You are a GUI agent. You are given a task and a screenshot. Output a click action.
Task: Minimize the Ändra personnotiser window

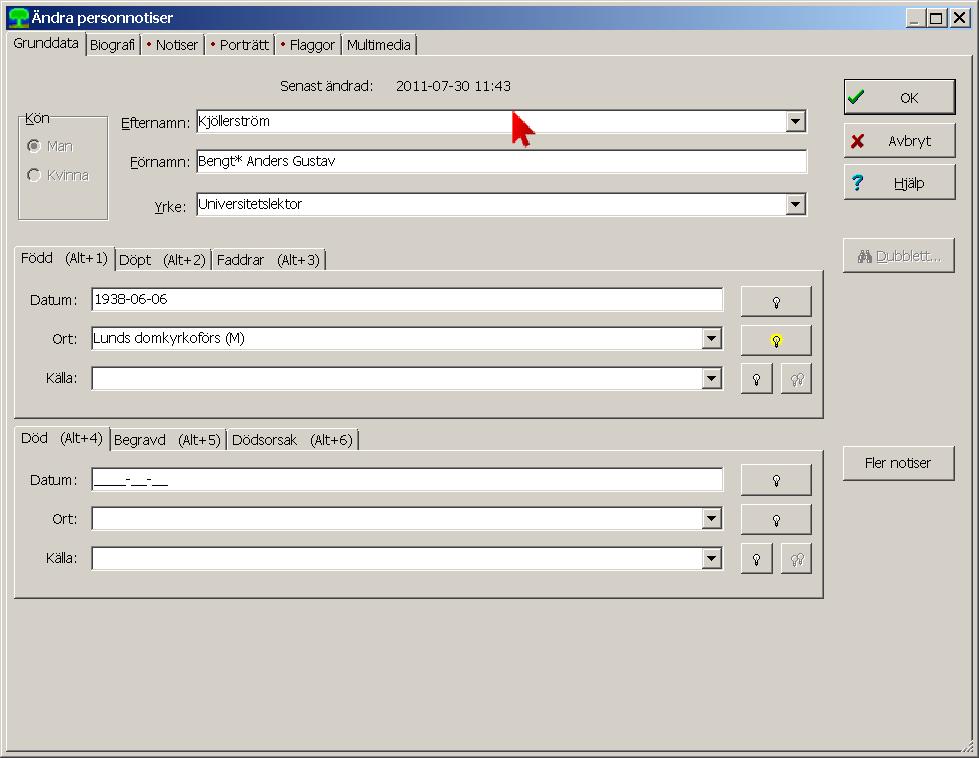(x=915, y=18)
